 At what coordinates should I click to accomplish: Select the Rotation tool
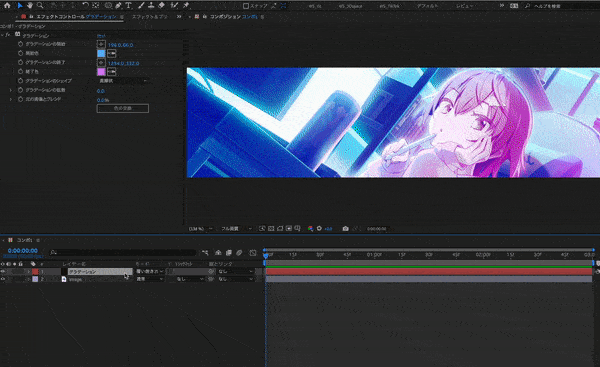(85, 5)
